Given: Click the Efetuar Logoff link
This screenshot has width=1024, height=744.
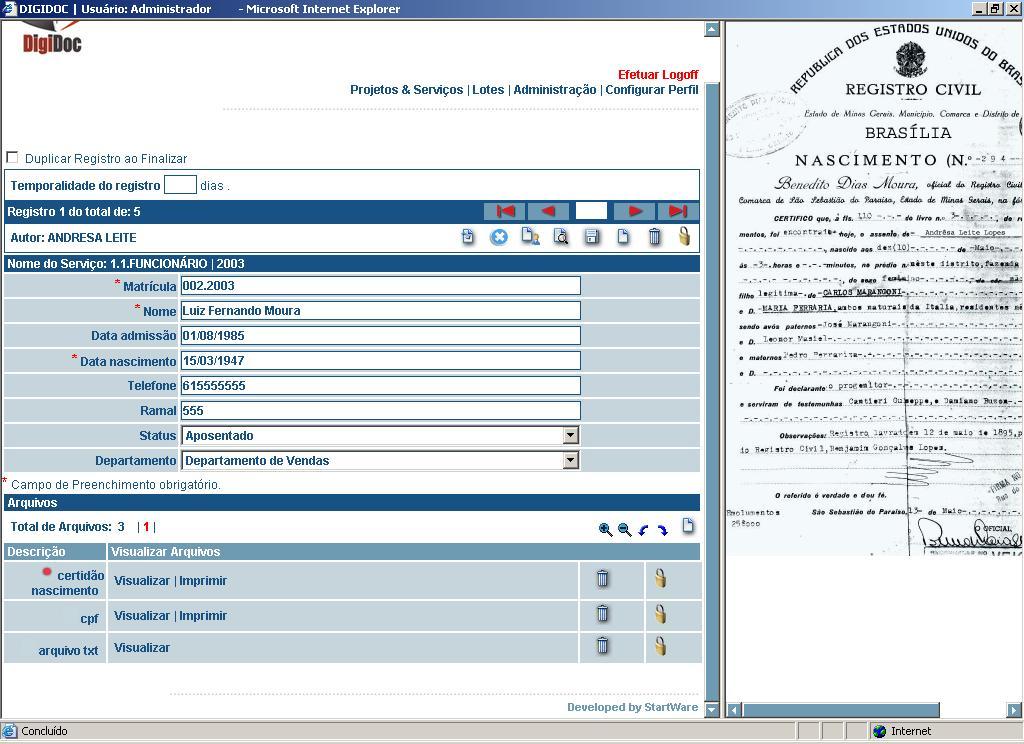Looking at the screenshot, I should click(x=658, y=74).
